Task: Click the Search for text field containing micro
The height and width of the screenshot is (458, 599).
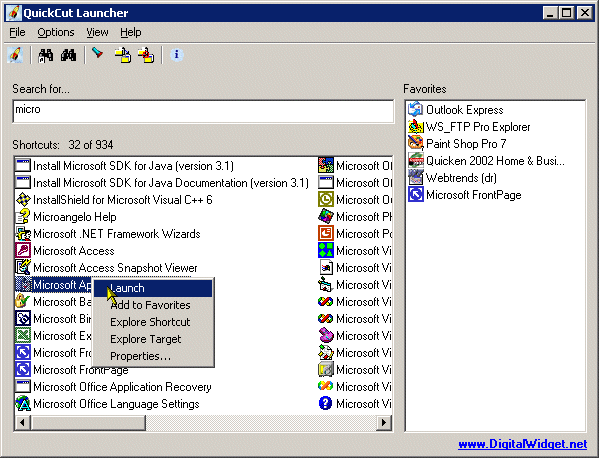Action: coord(203,111)
